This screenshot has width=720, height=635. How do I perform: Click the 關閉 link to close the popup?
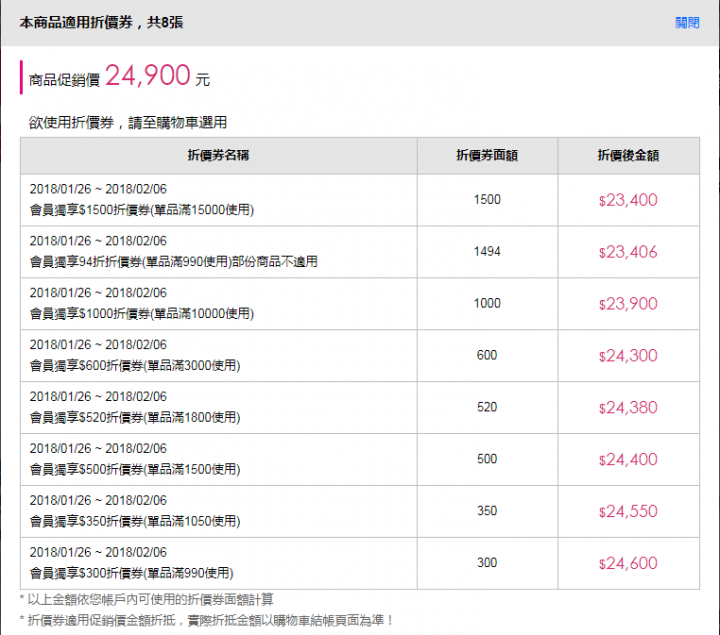coord(687,22)
